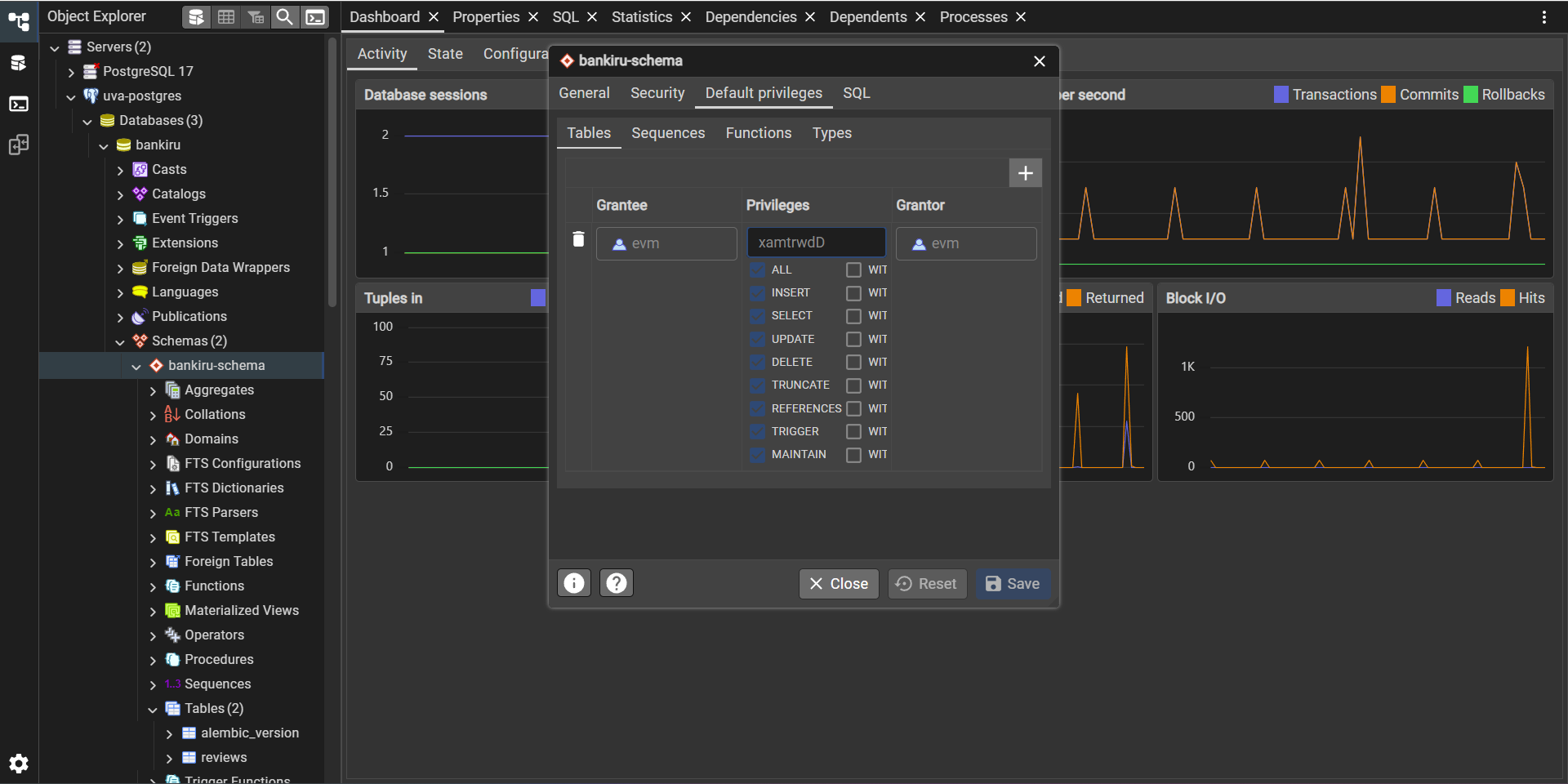The height and width of the screenshot is (784, 1568).
Task: Switch to the Security tab in dialog
Action: pos(657,93)
